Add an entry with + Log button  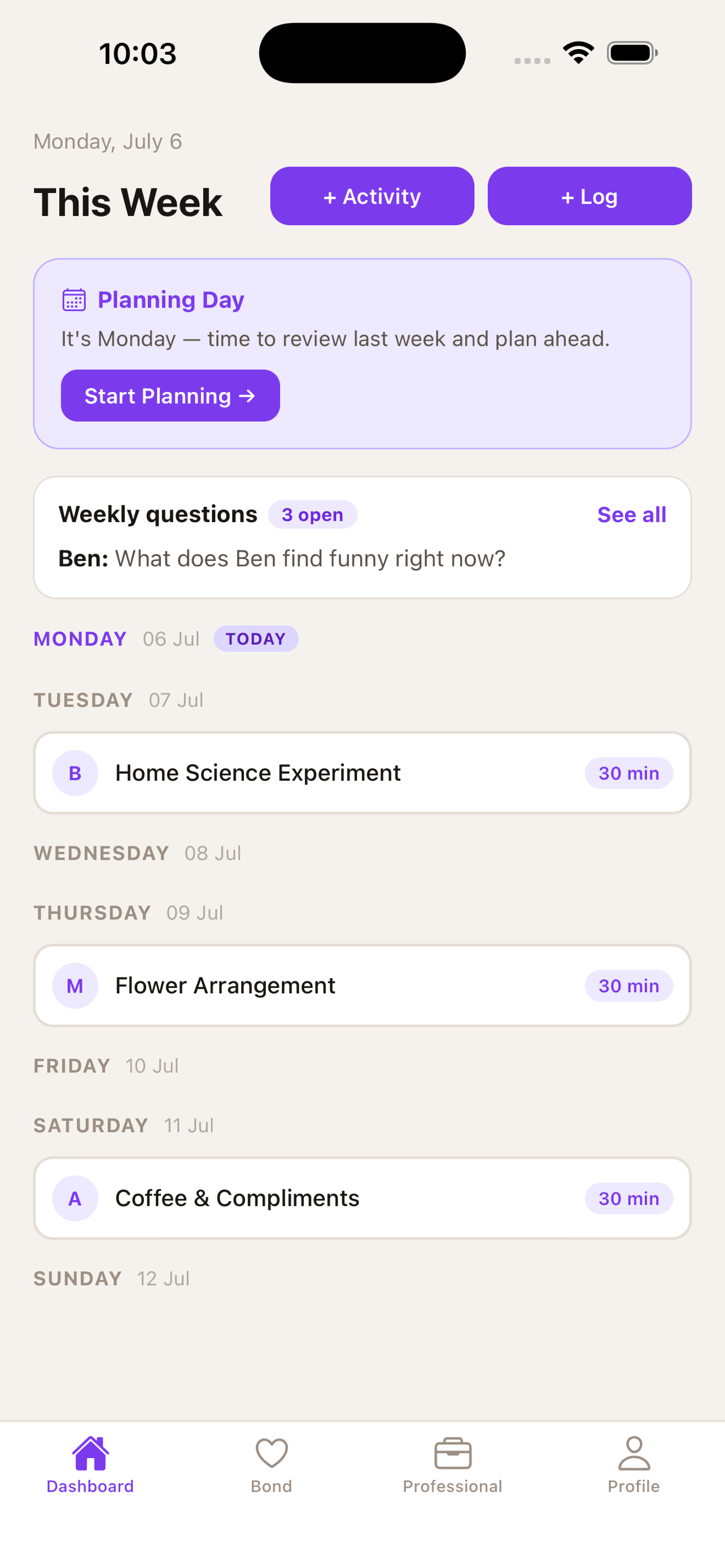coord(589,196)
